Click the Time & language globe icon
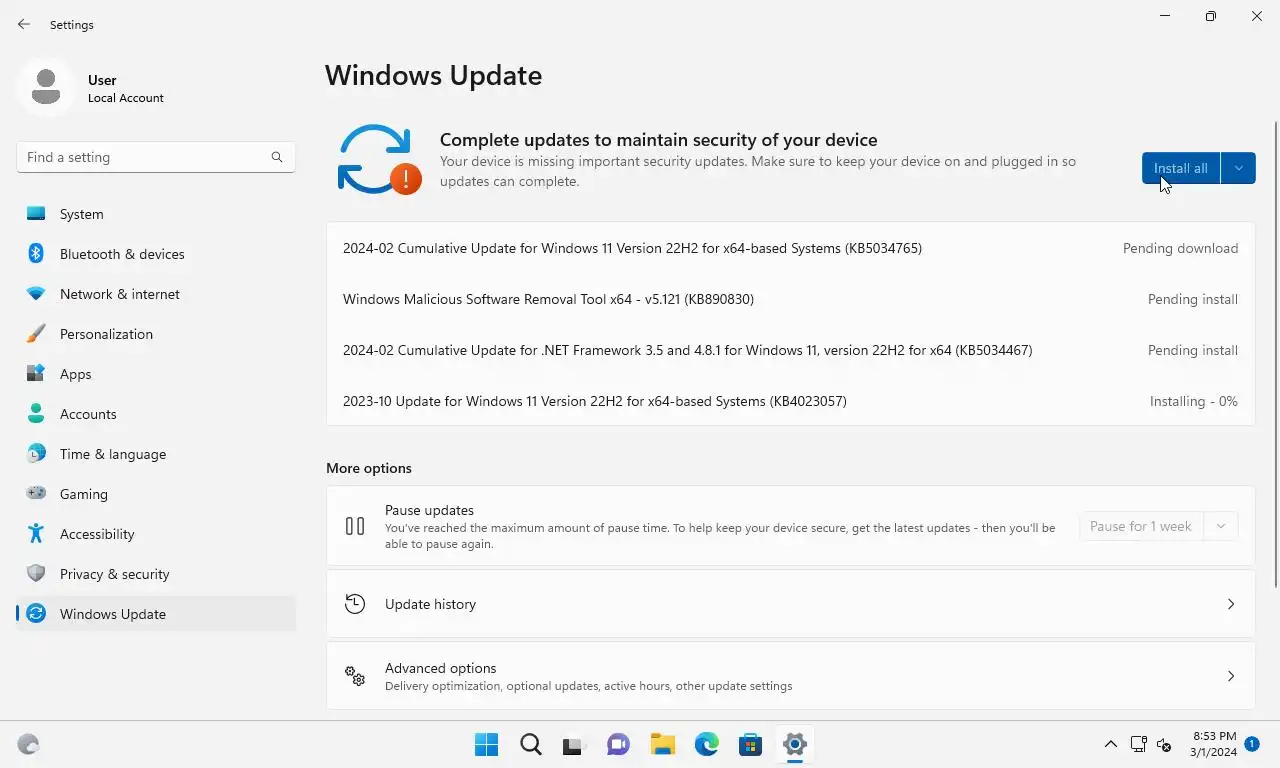 point(36,454)
